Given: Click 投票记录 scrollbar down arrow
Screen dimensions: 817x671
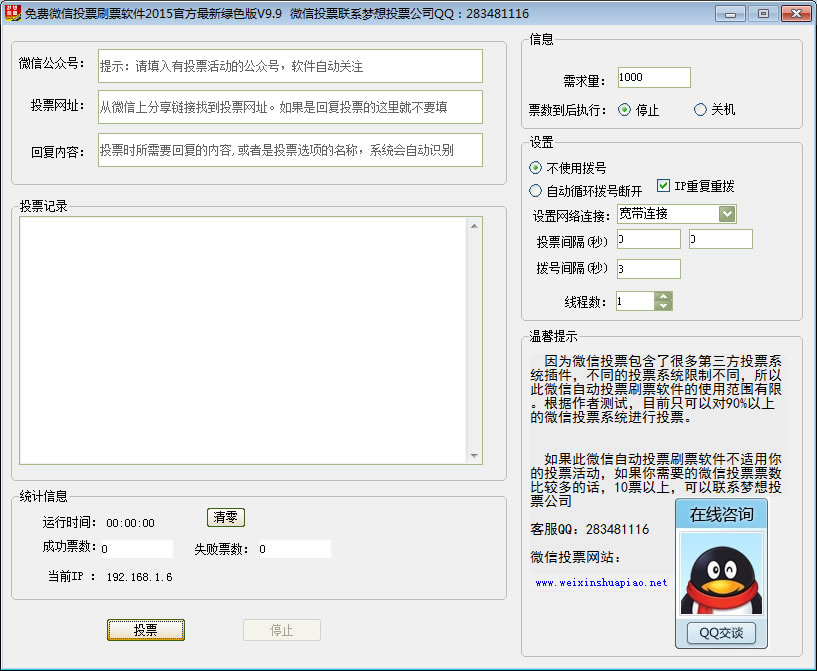Looking at the screenshot, I should pos(474,455).
